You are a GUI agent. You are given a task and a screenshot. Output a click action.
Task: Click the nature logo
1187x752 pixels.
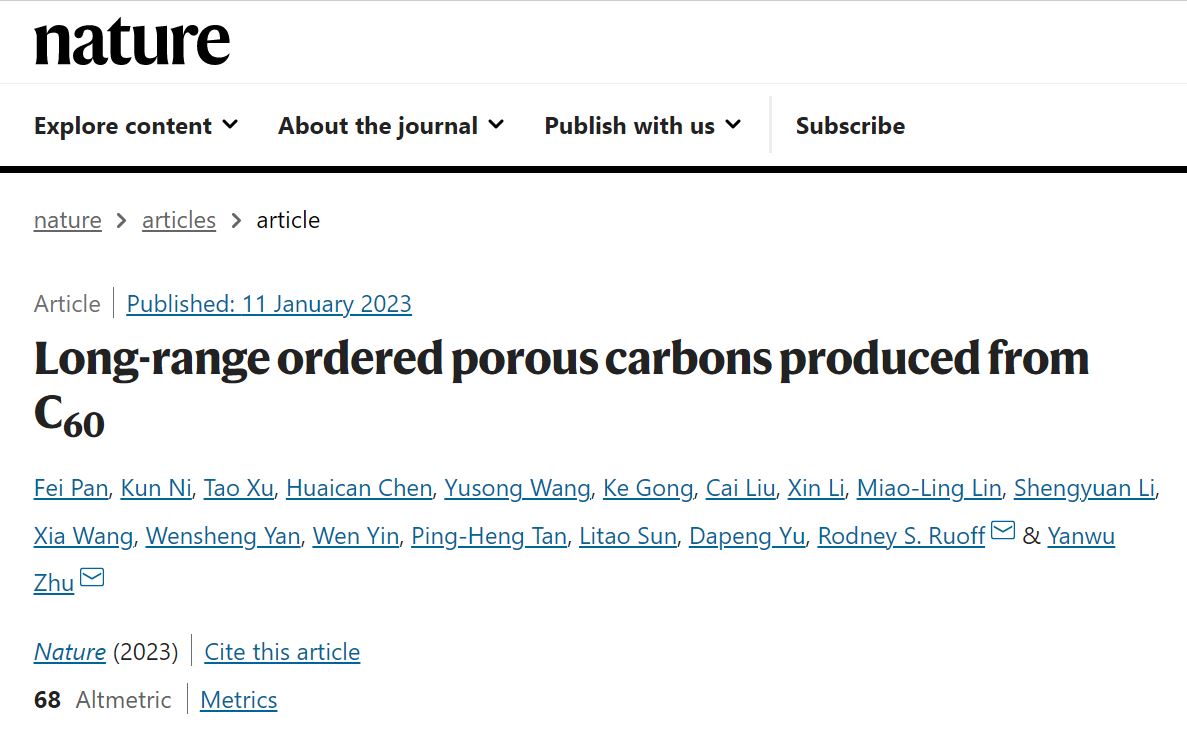click(x=132, y=42)
